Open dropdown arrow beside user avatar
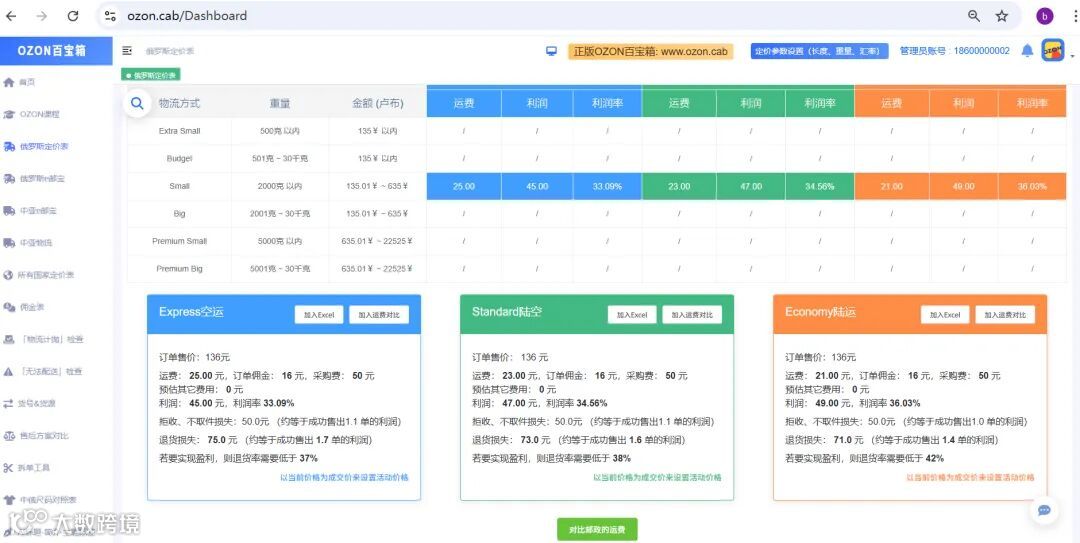Screen dimensions: 1080x543 [x=1072, y=55]
